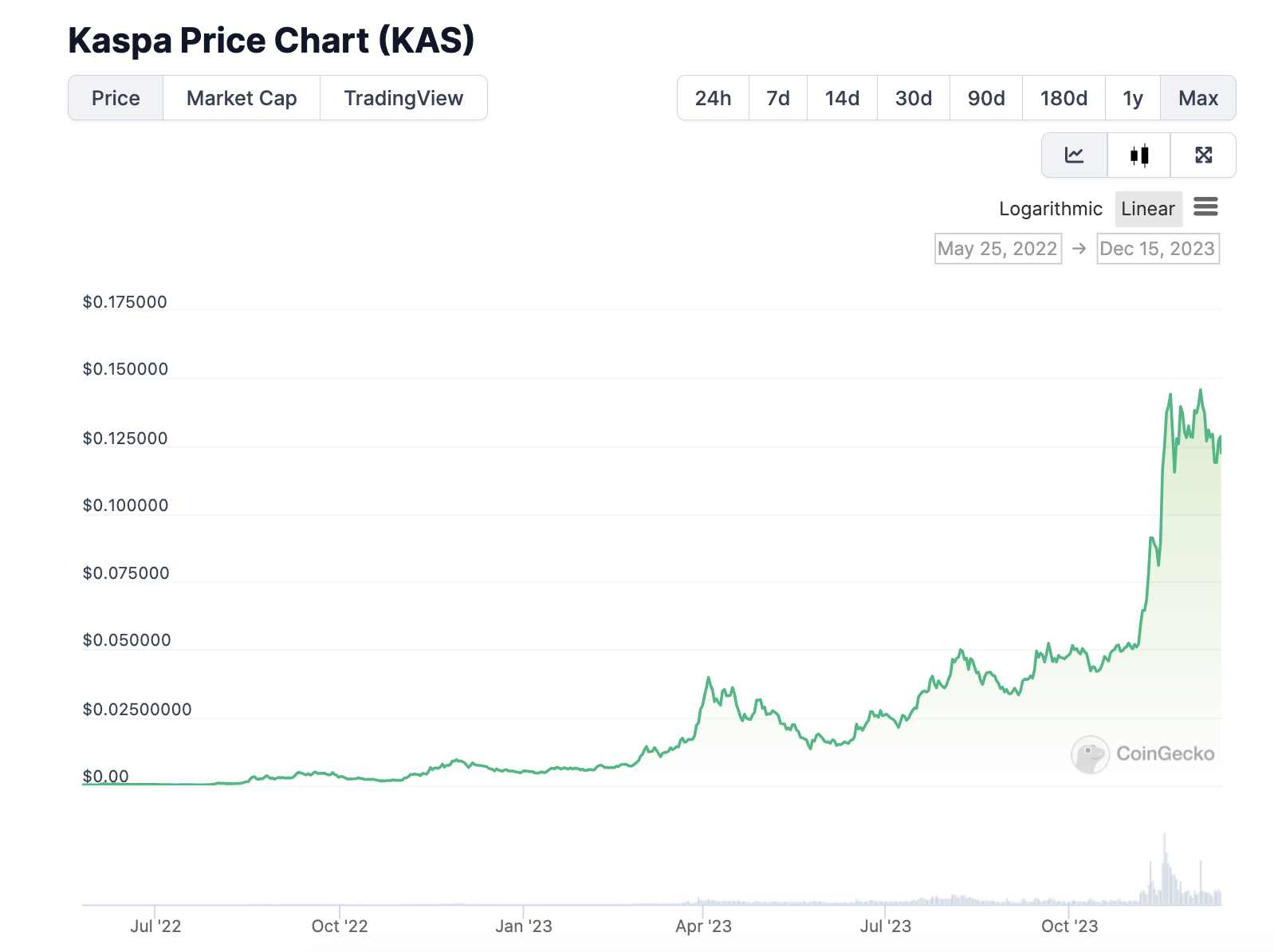The width and height of the screenshot is (1274, 952).
Task: Toggle Linear scale
Action: tap(1148, 209)
